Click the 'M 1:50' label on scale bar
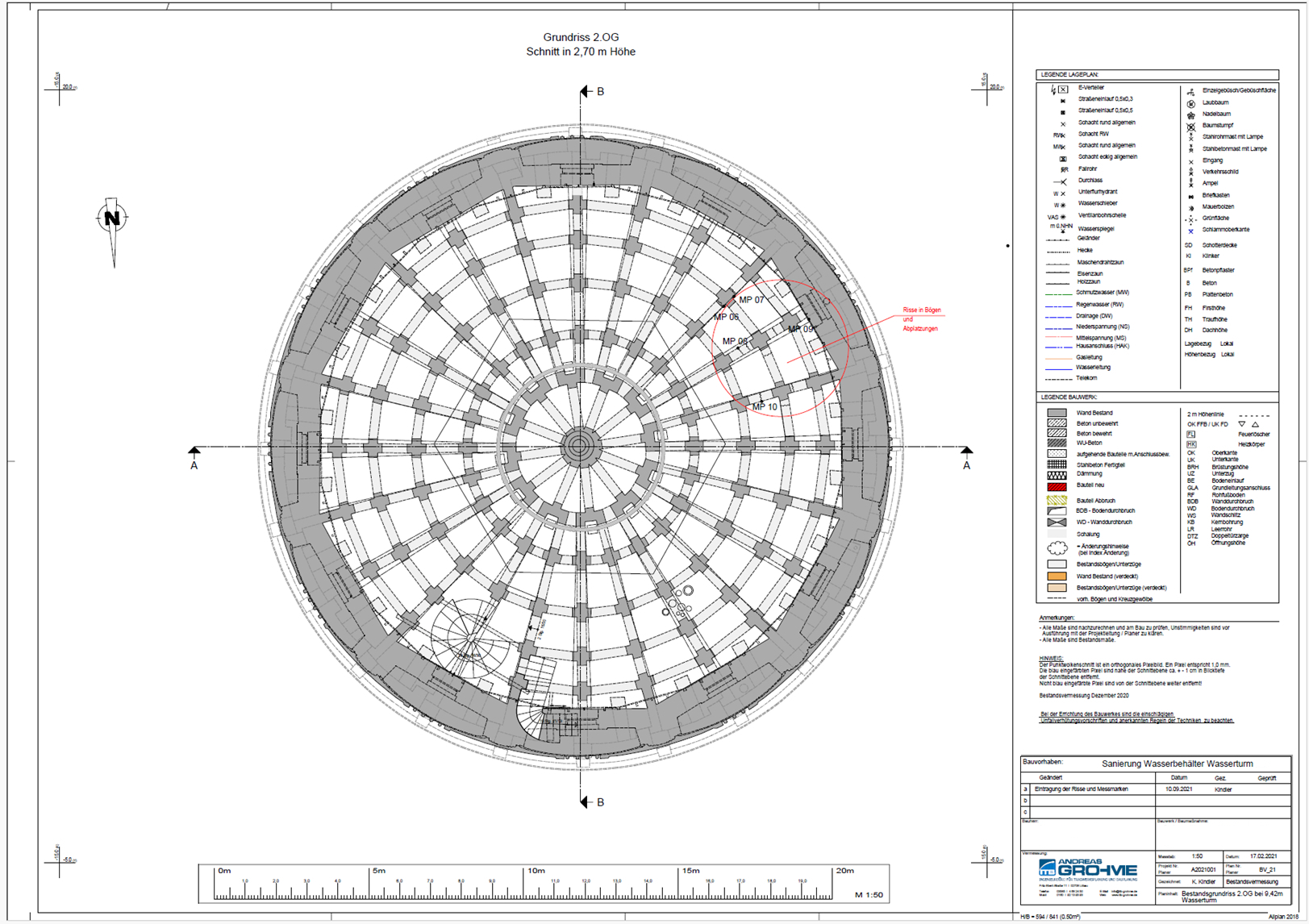This screenshot has width=1309, height=924. tap(869, 895)
